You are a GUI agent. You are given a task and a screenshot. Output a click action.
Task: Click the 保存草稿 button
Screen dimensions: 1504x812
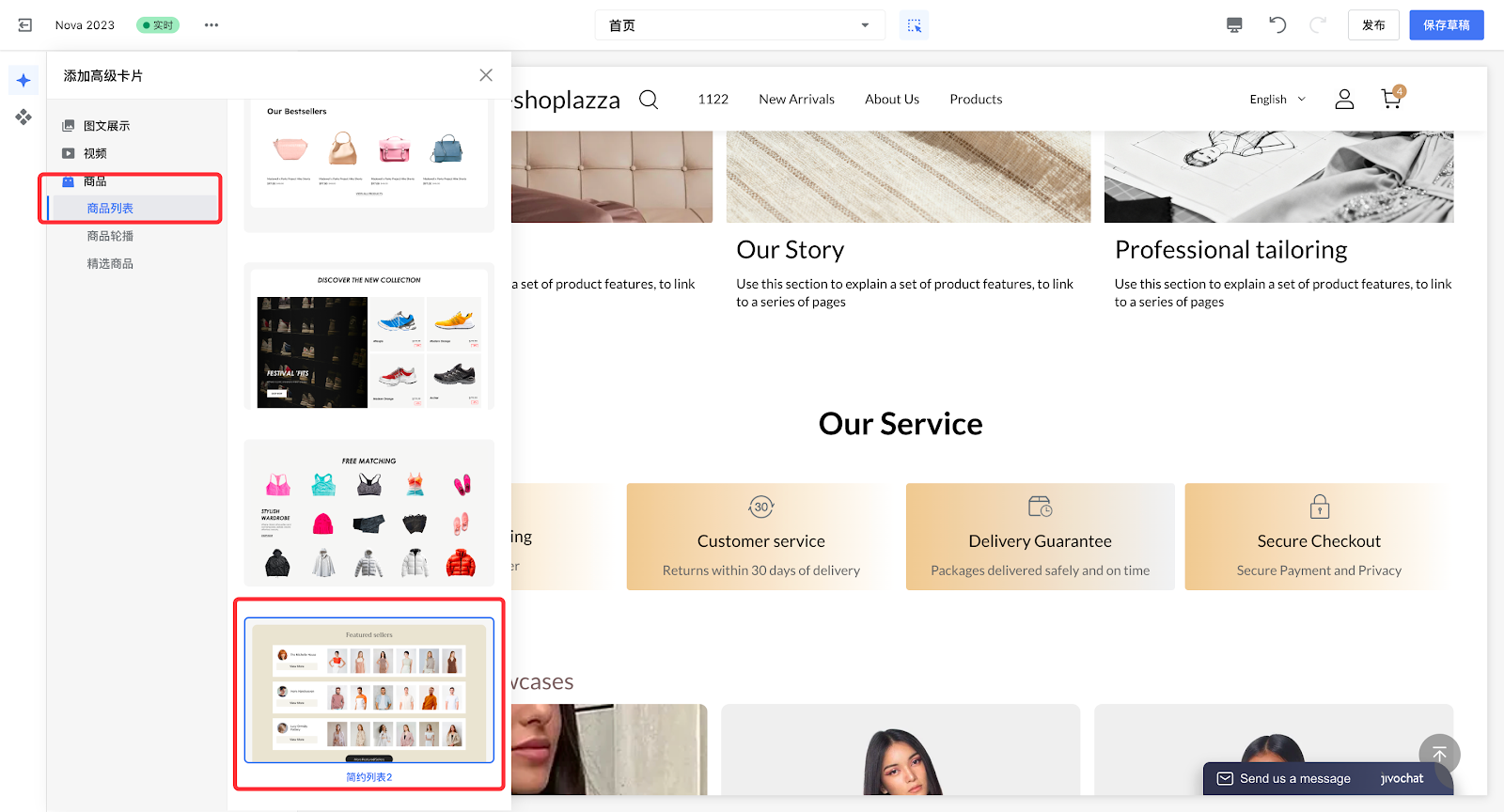coord(1446,25)
